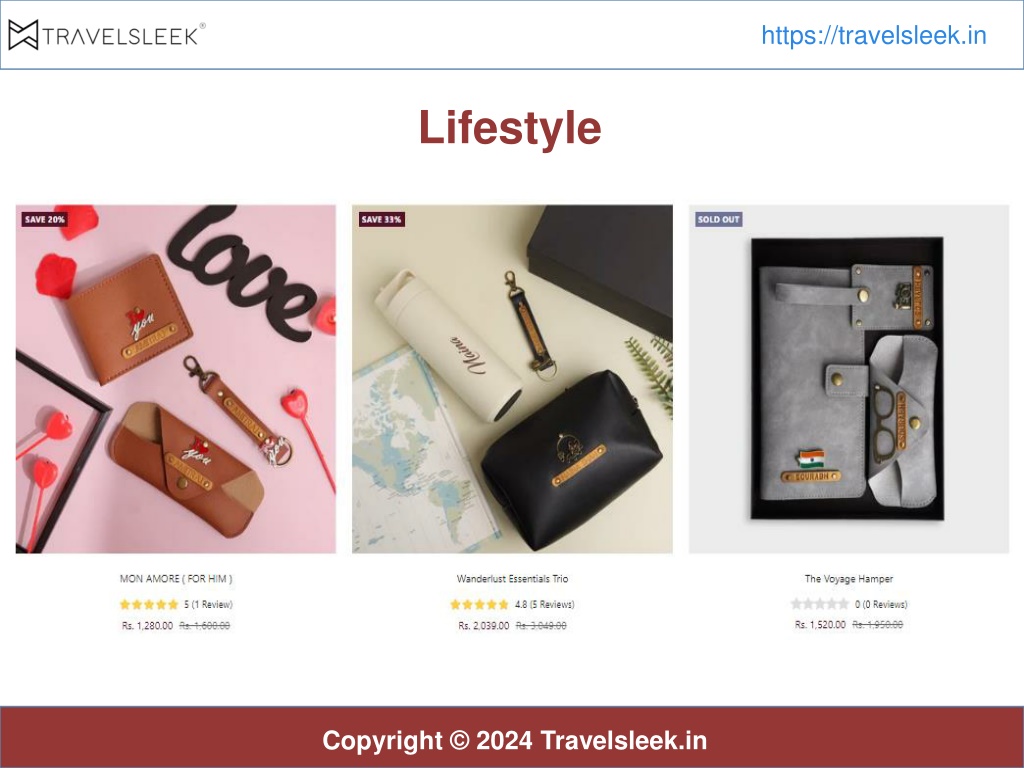Open the 0 (0 Reviews) text

[881, 604]
